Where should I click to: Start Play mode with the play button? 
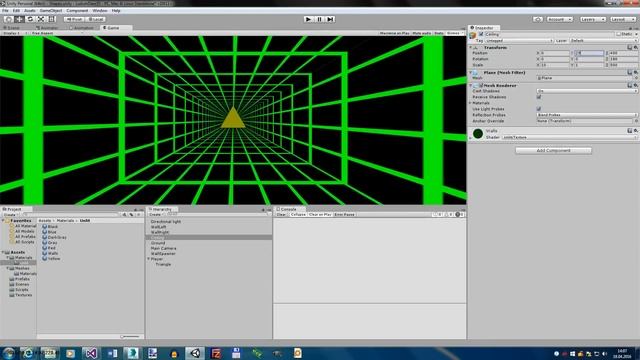click(x=309, y=19)
